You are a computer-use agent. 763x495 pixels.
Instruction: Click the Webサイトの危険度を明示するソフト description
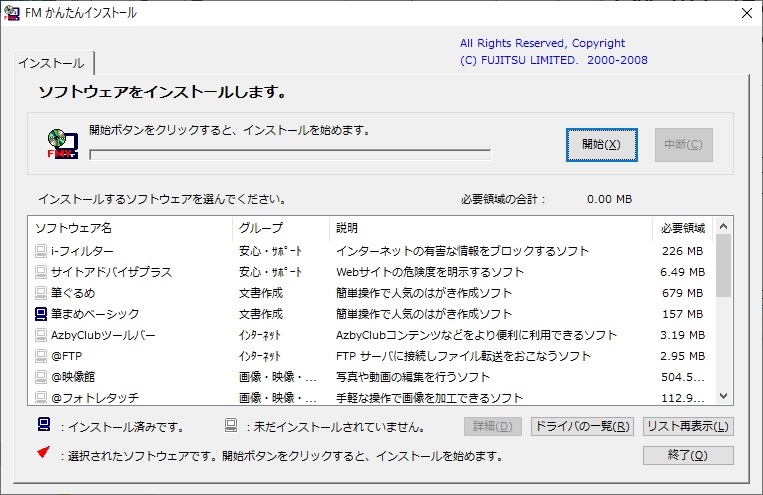[430, 272]
